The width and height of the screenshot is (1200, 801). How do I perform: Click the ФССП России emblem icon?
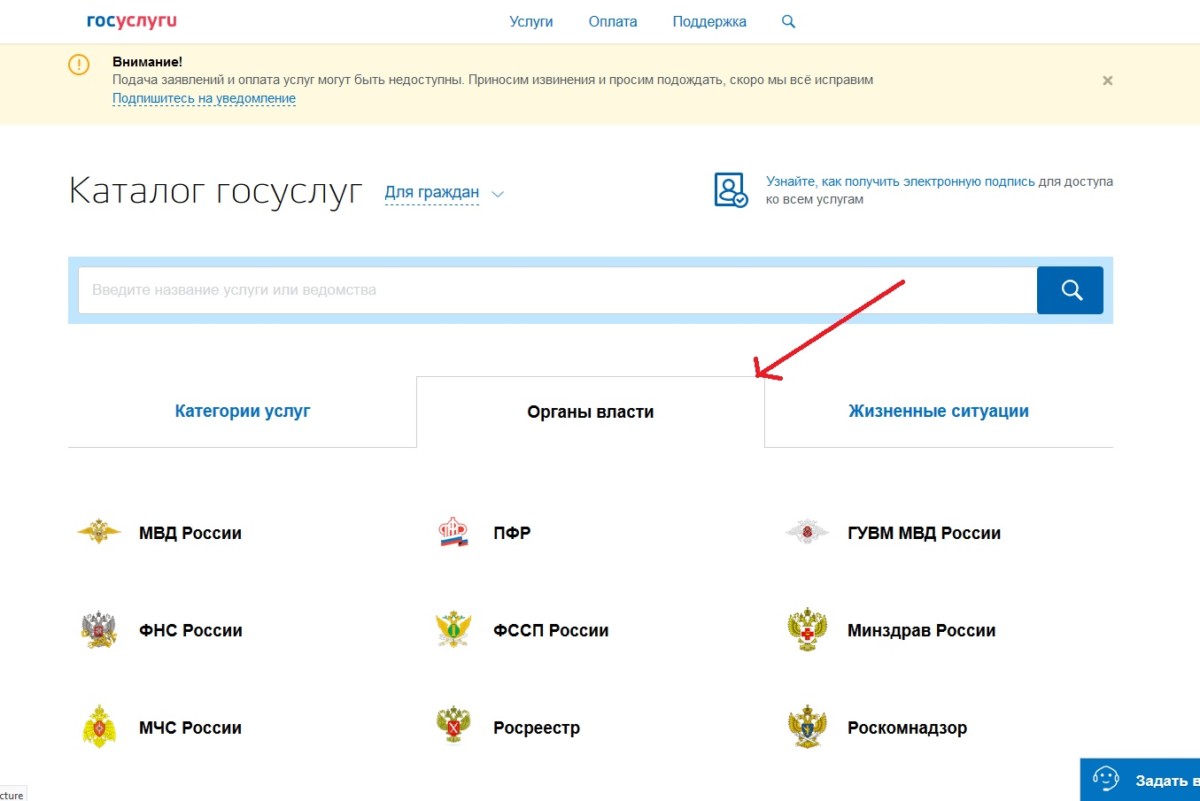click(454, 631)
